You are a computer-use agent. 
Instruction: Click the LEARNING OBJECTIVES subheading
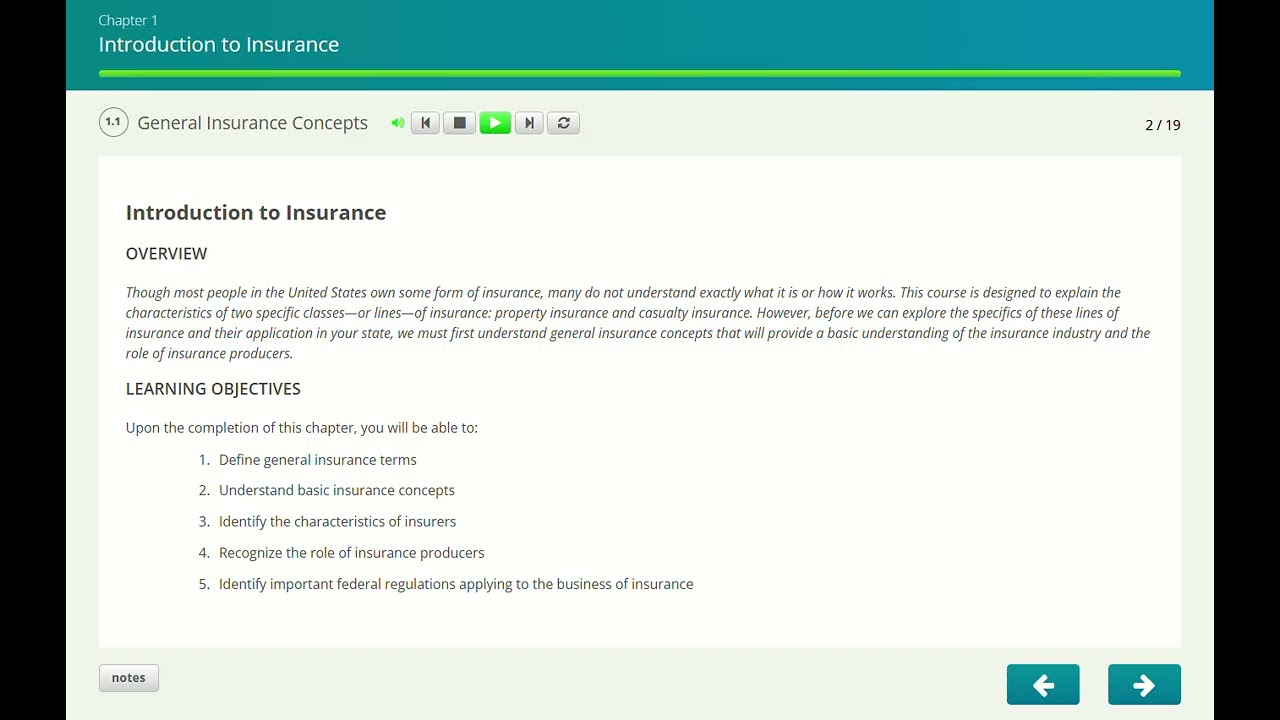(x=213, y=389)
